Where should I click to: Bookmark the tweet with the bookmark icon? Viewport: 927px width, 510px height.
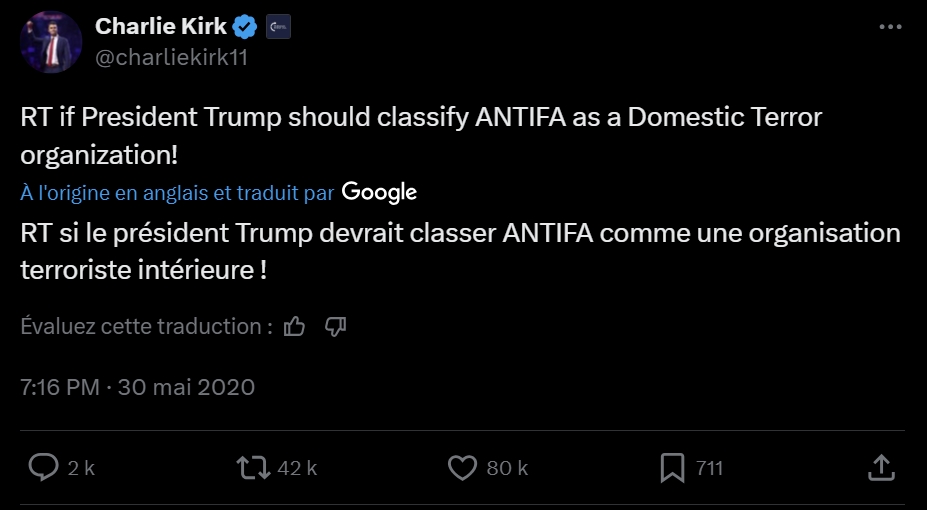673,467
